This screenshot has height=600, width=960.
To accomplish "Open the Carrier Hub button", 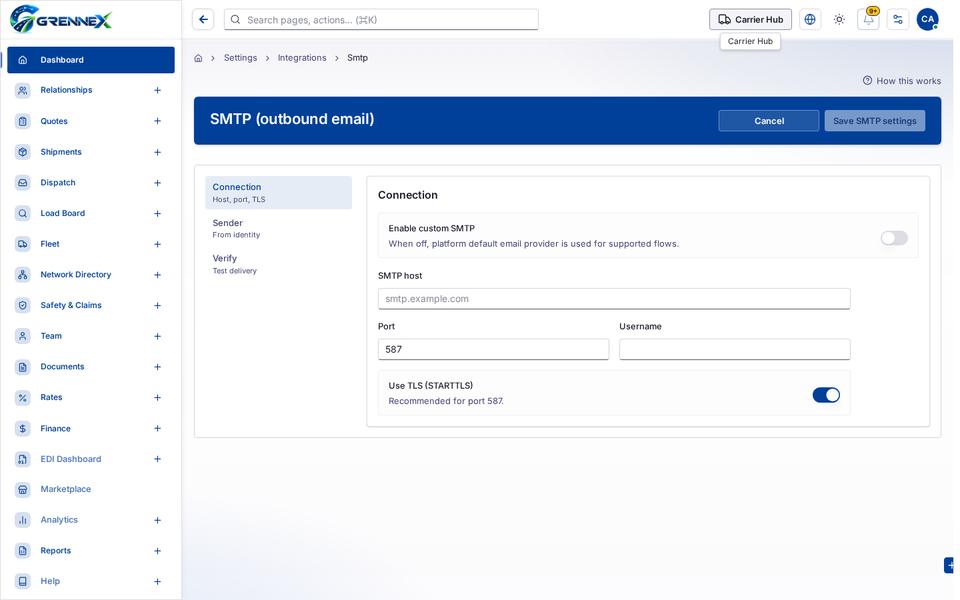I will tap(750, 20).
